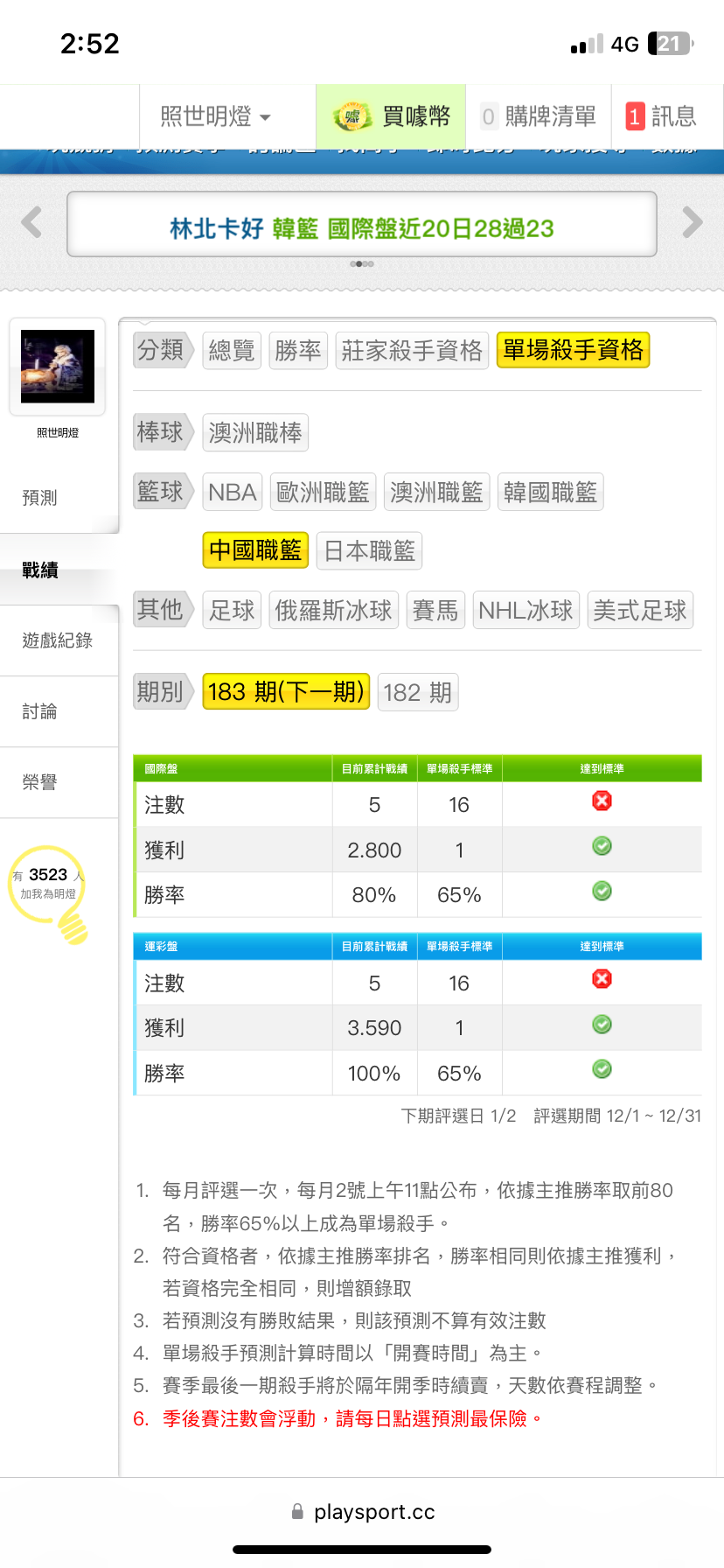The image size is (724, 1568).
Task: Go to previous banner with left arrow
Action: 32,222
